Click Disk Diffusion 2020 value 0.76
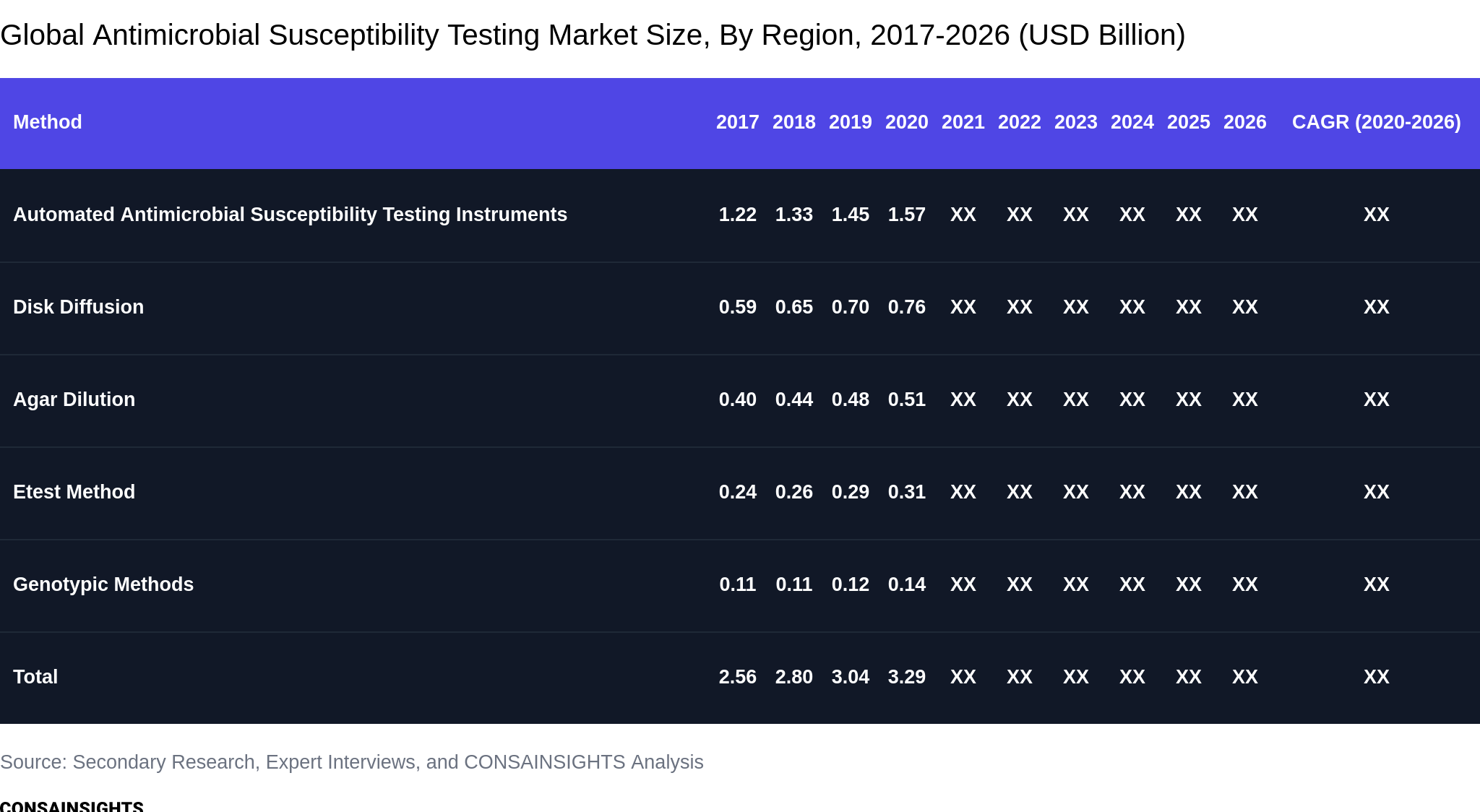 [x=907, y=307]
